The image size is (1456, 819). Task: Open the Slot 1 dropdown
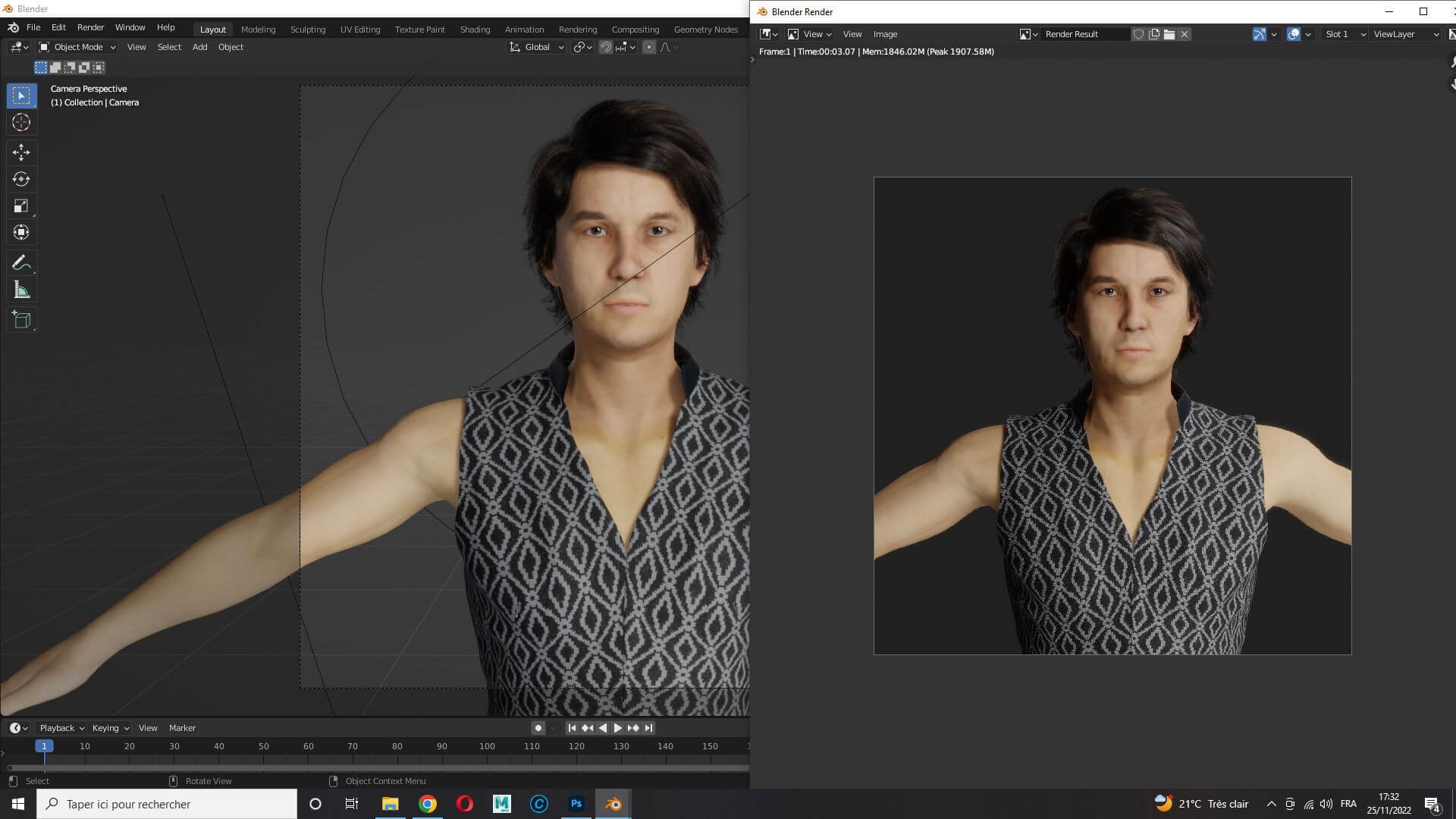tap(1345, 34)
